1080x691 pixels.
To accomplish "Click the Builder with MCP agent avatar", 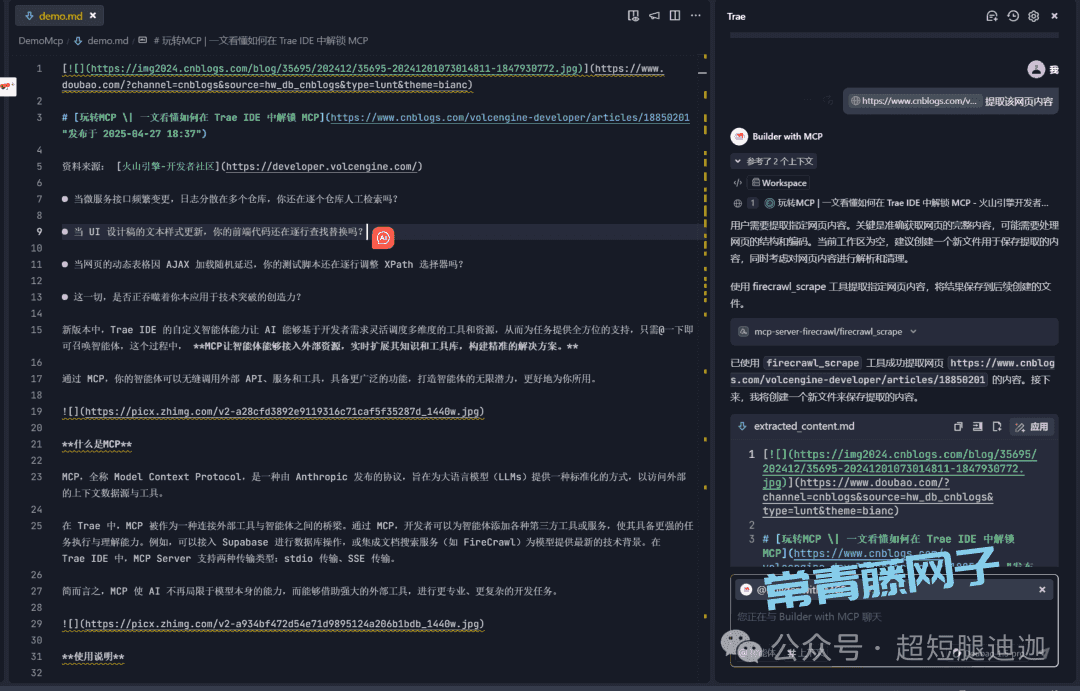I will (x=739, y=136).
